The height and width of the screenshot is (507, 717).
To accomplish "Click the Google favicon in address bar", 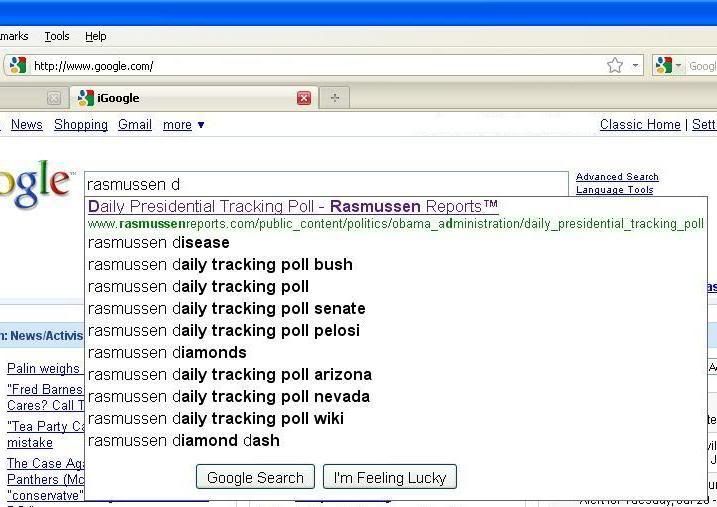I will click(x=18, y=65).
